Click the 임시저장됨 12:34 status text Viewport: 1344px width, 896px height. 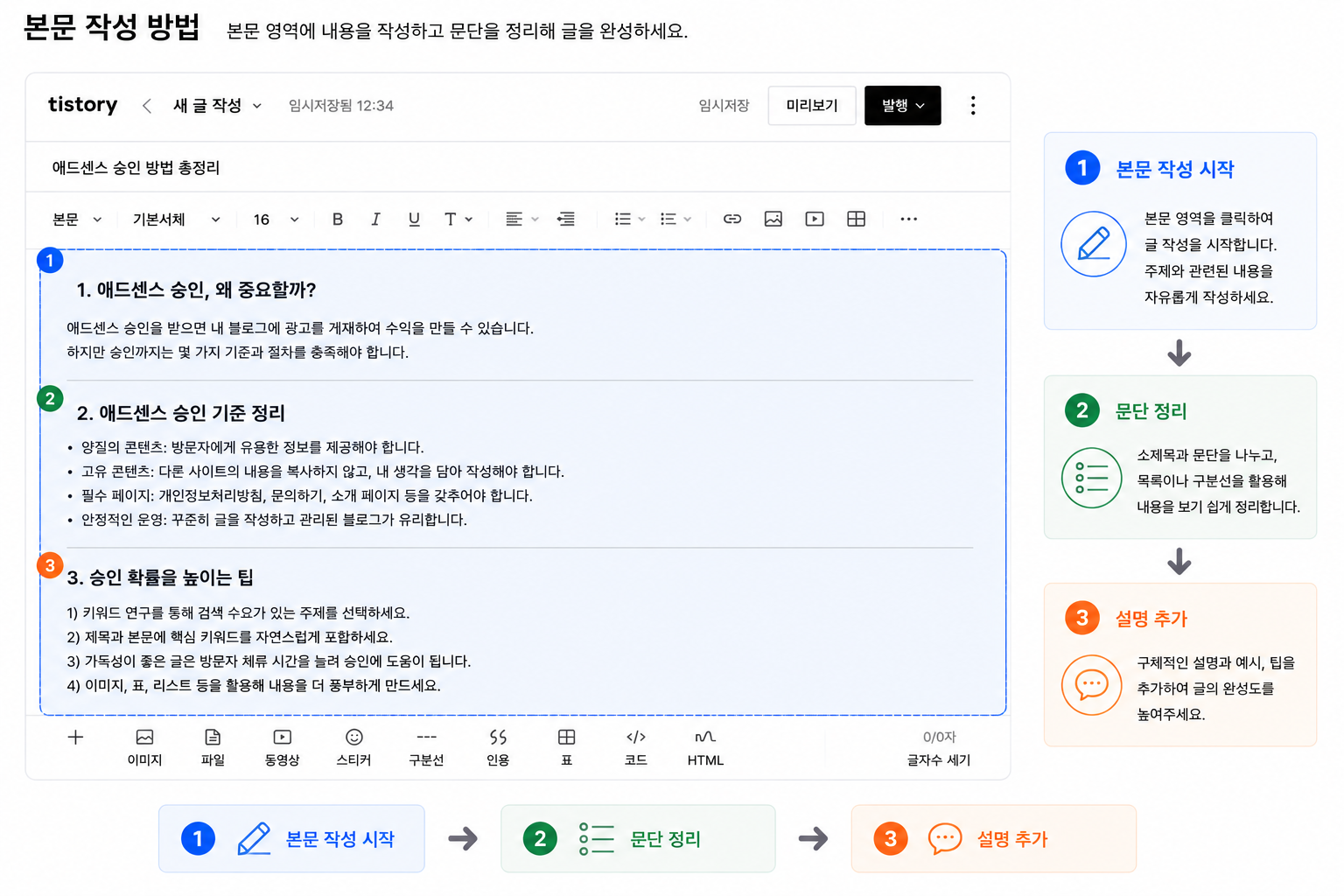(341, 106)
